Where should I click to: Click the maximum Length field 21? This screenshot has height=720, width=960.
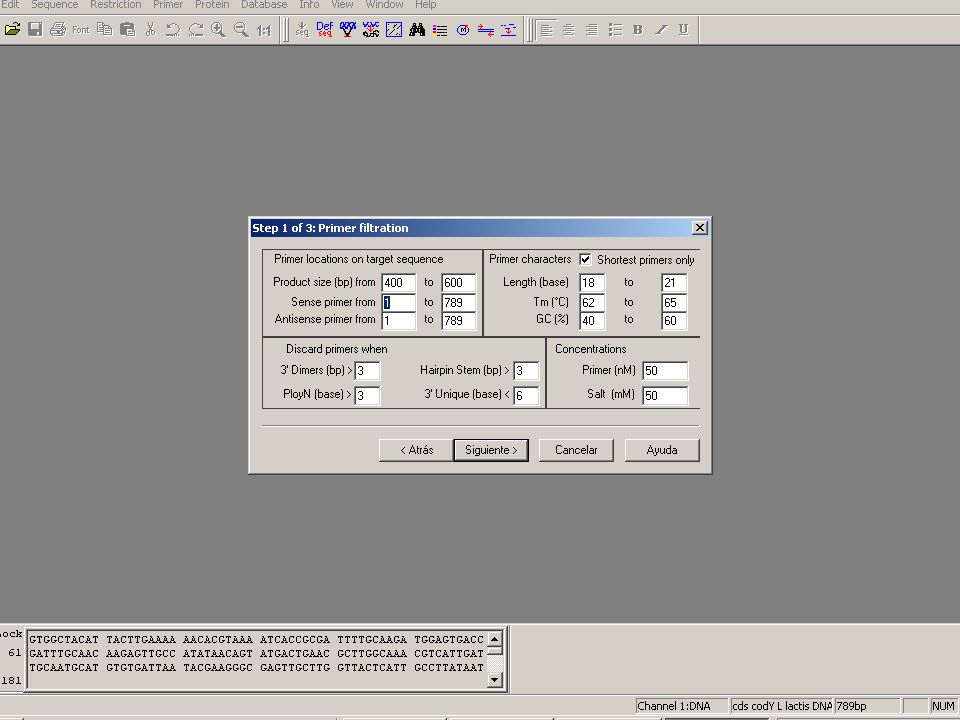pos(674,282)
